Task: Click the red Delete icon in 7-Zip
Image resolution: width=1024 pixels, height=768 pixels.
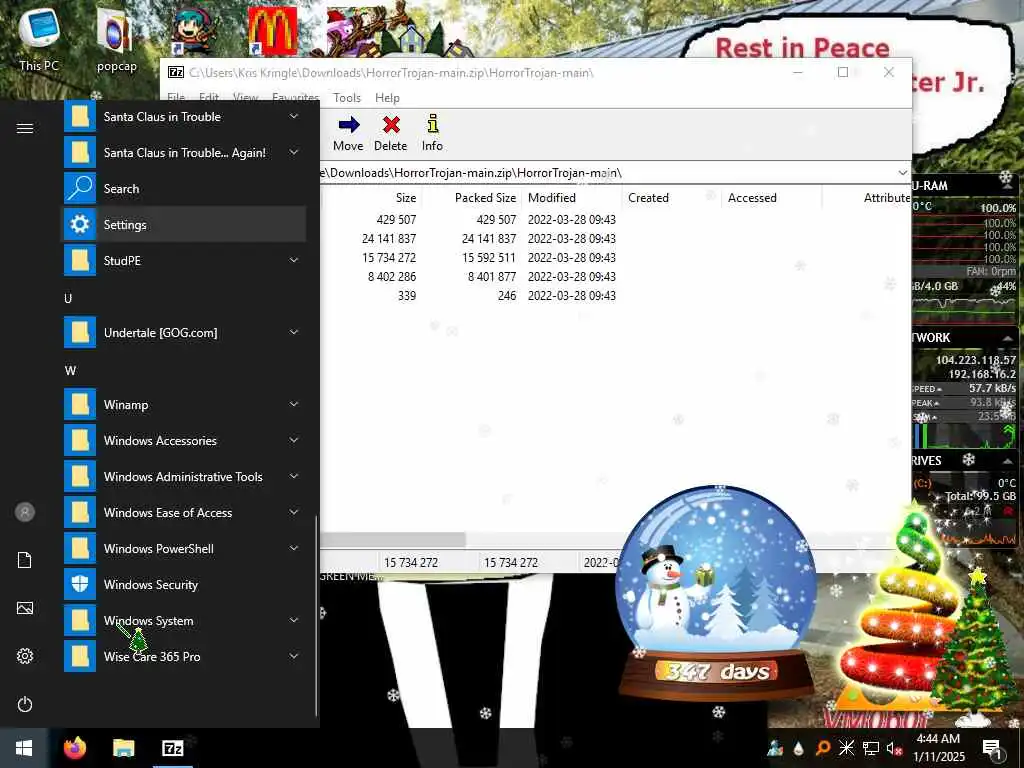Action: tap(391, 125)
